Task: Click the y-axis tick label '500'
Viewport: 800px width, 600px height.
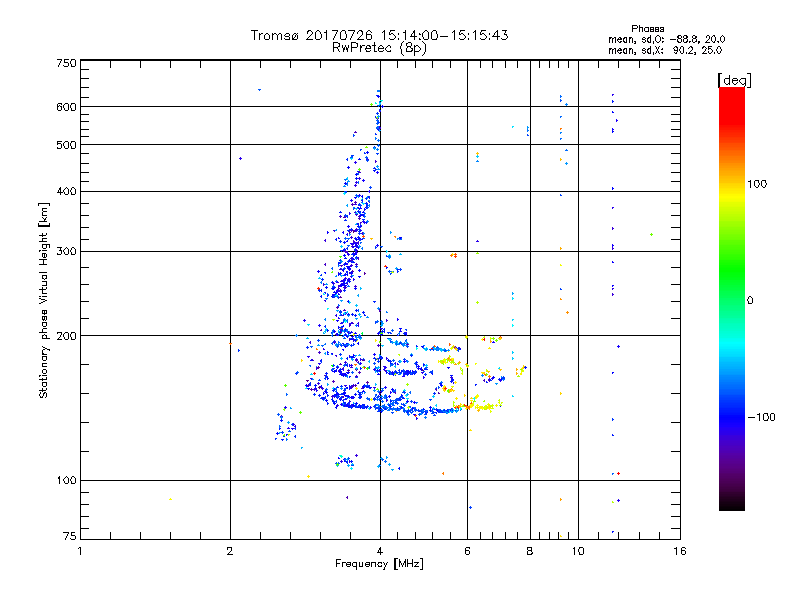Action: point(66,145)
